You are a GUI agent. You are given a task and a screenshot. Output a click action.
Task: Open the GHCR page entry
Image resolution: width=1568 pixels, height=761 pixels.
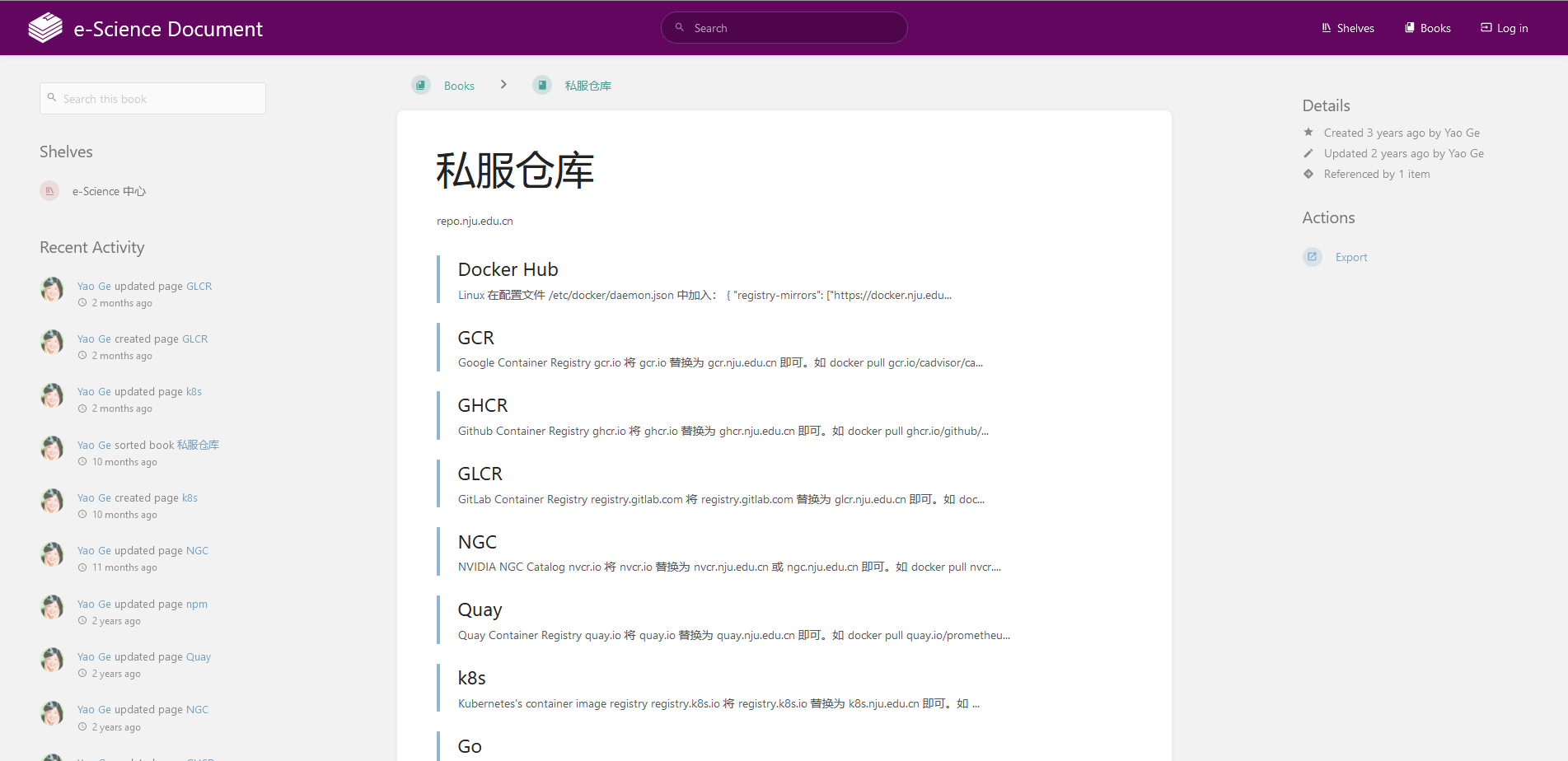[x=483, y=405]
